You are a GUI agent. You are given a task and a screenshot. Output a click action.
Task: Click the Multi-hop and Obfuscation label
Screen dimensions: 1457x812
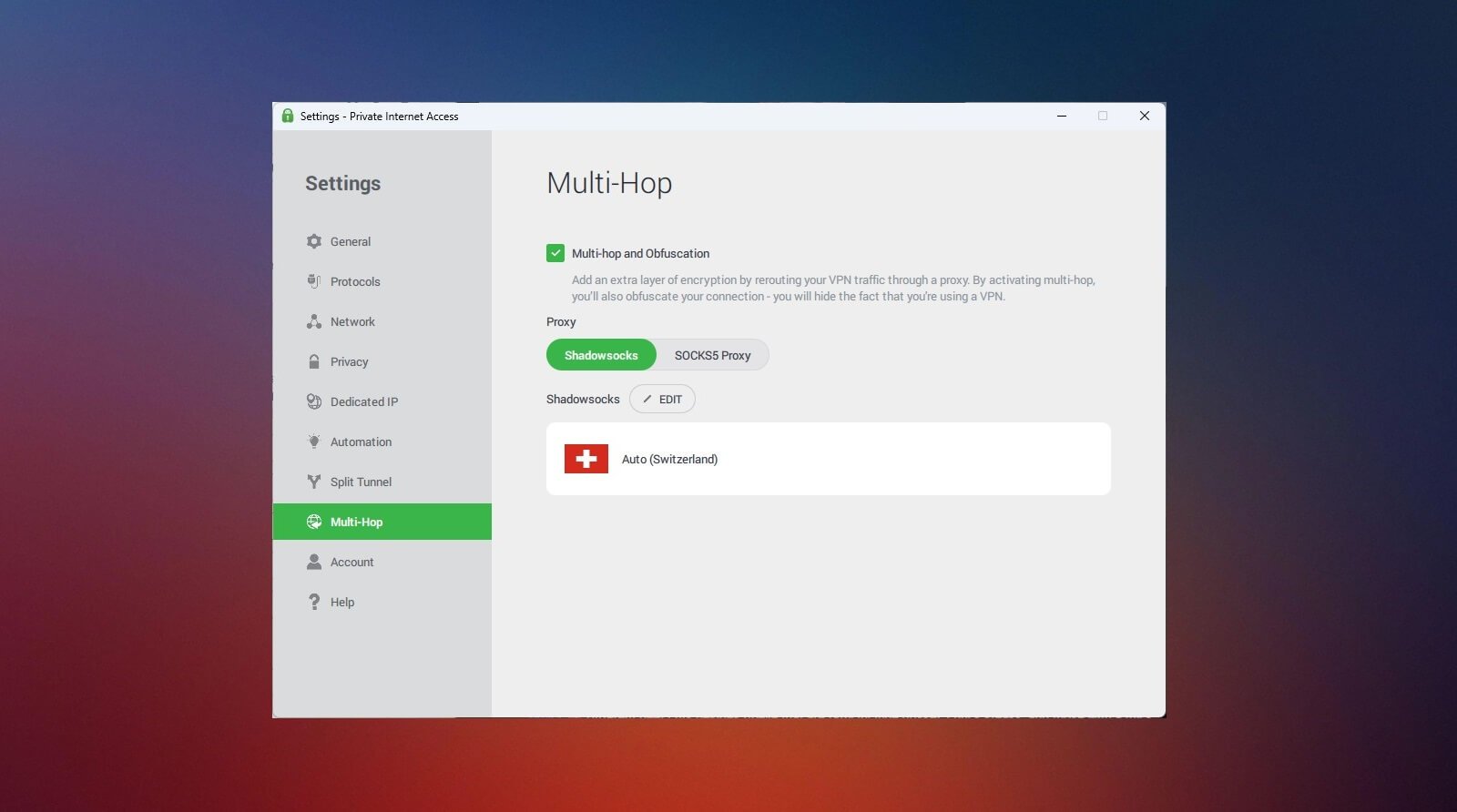[x=640, y=253]
